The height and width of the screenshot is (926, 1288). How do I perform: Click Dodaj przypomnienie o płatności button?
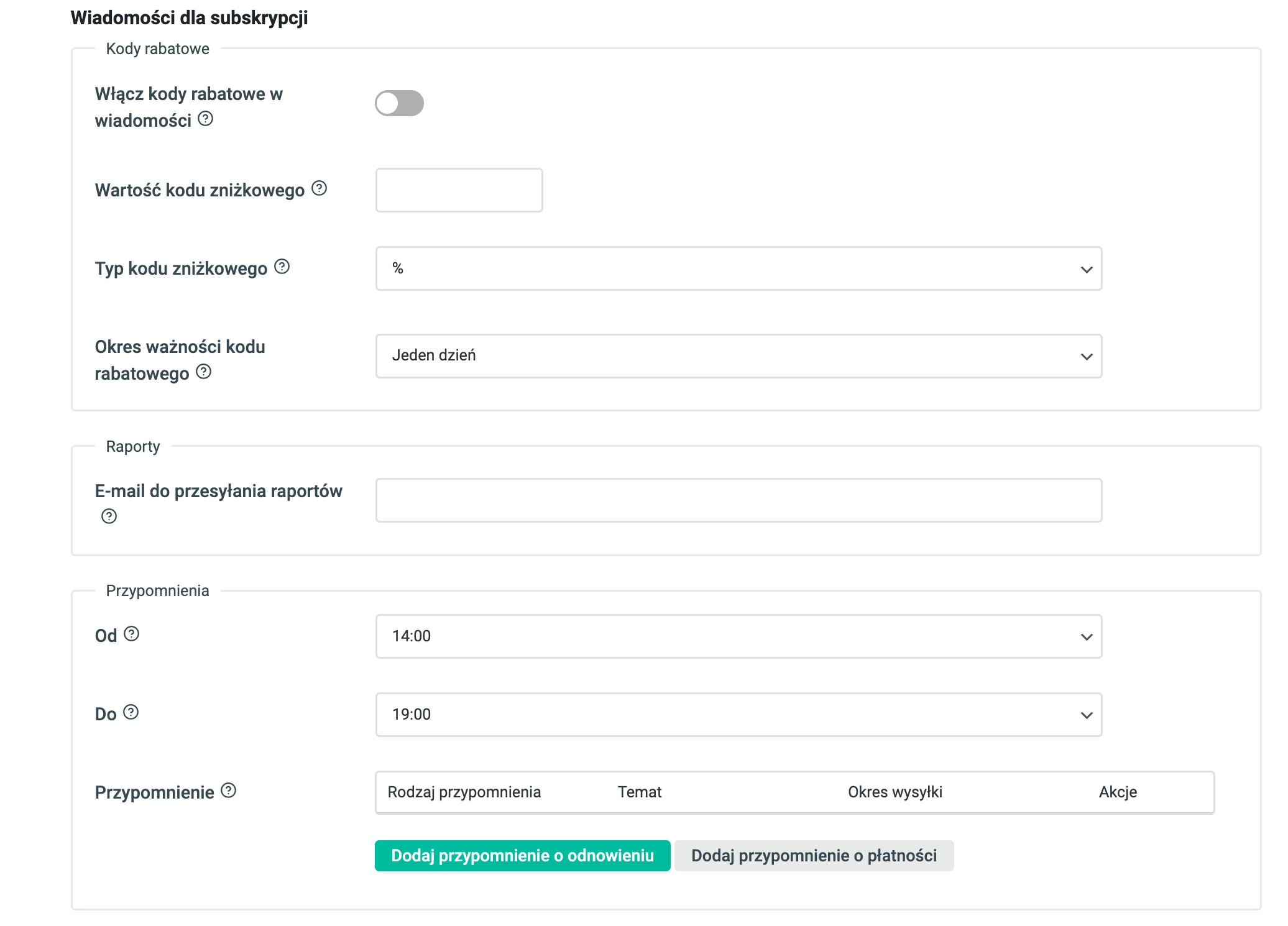[814, 856]
